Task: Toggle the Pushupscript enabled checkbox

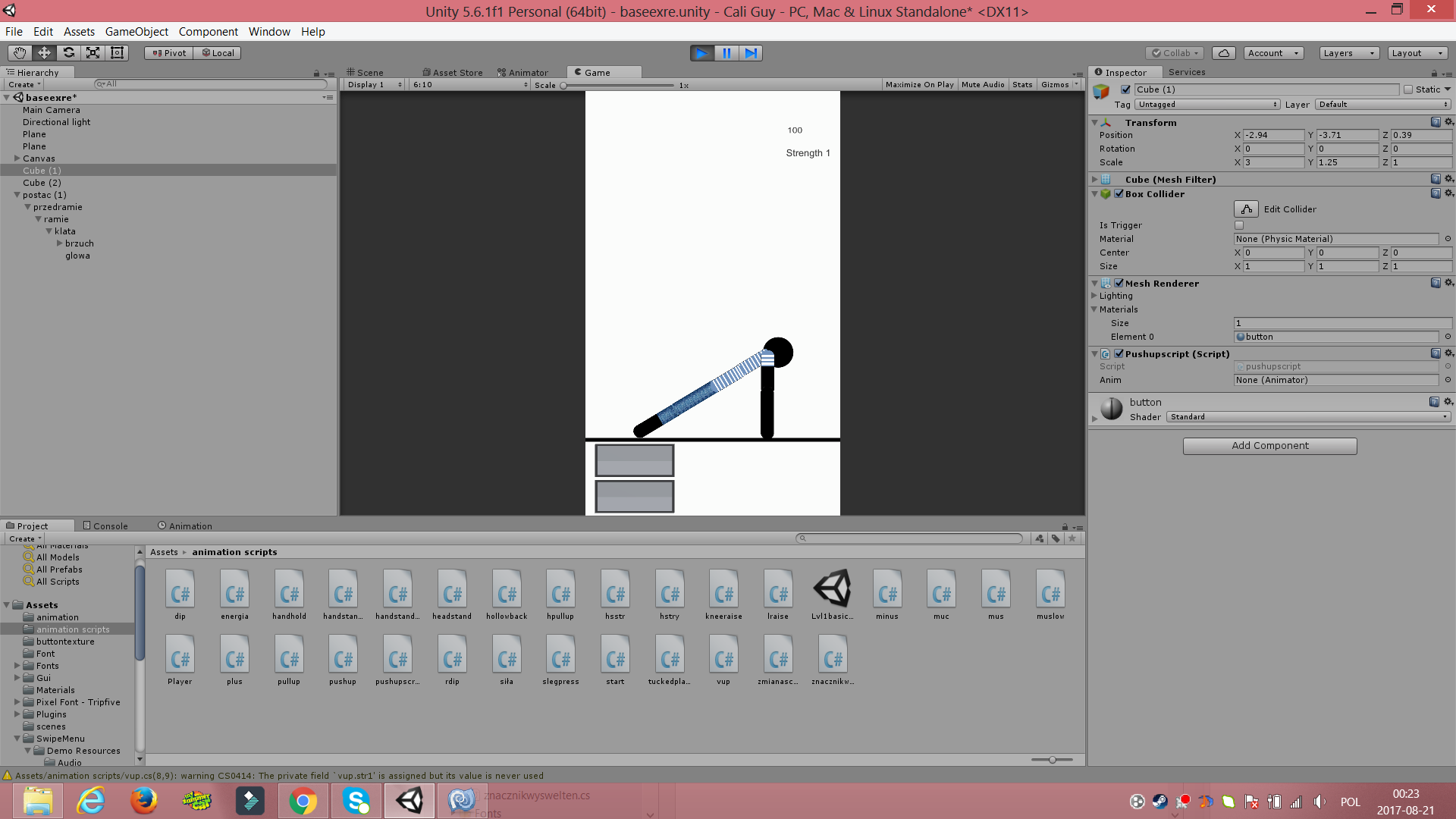Action: click(1119, 353)
